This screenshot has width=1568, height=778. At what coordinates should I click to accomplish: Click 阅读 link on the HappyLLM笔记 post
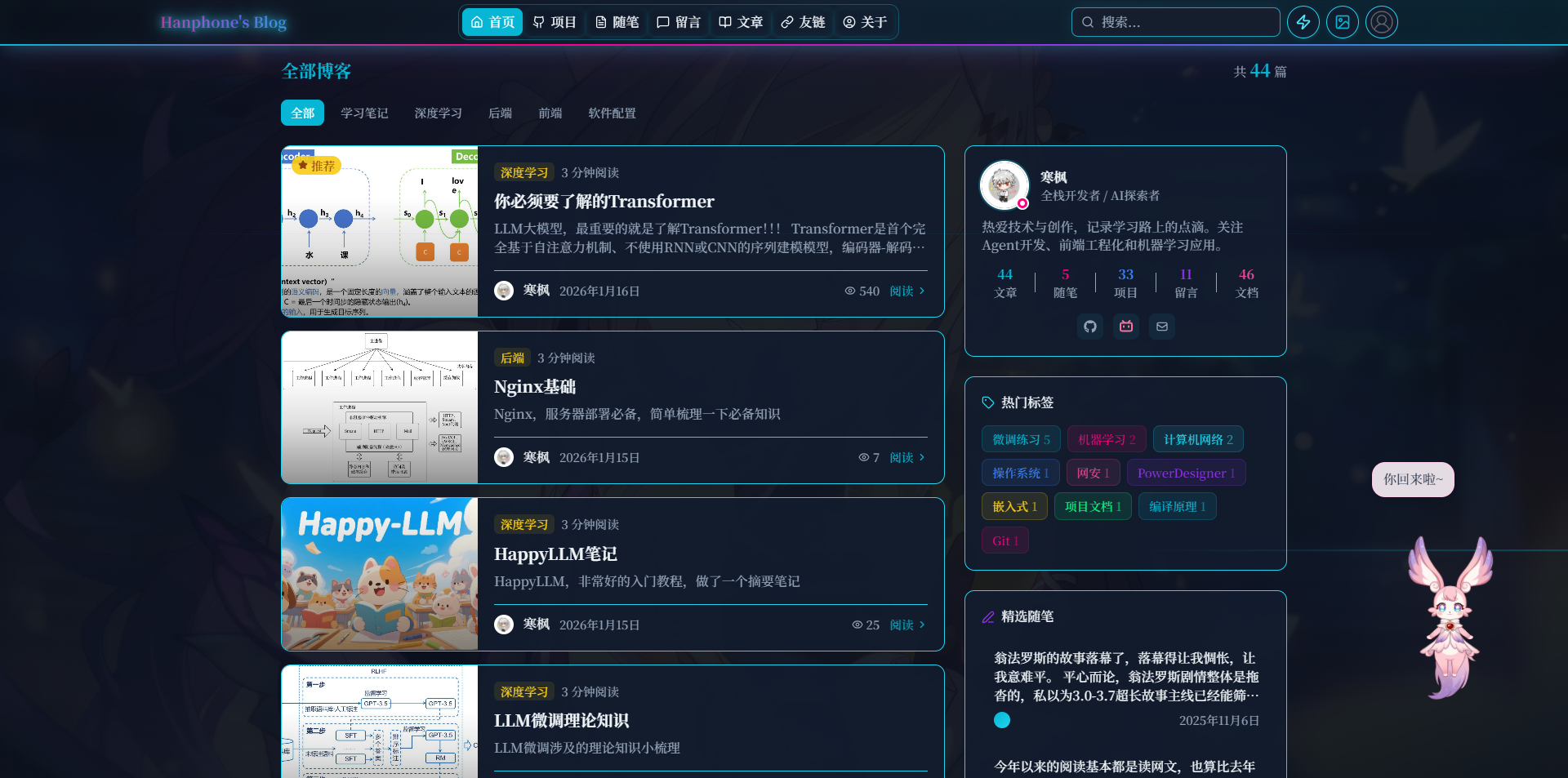pyautogui.click(x=907, y=625)
